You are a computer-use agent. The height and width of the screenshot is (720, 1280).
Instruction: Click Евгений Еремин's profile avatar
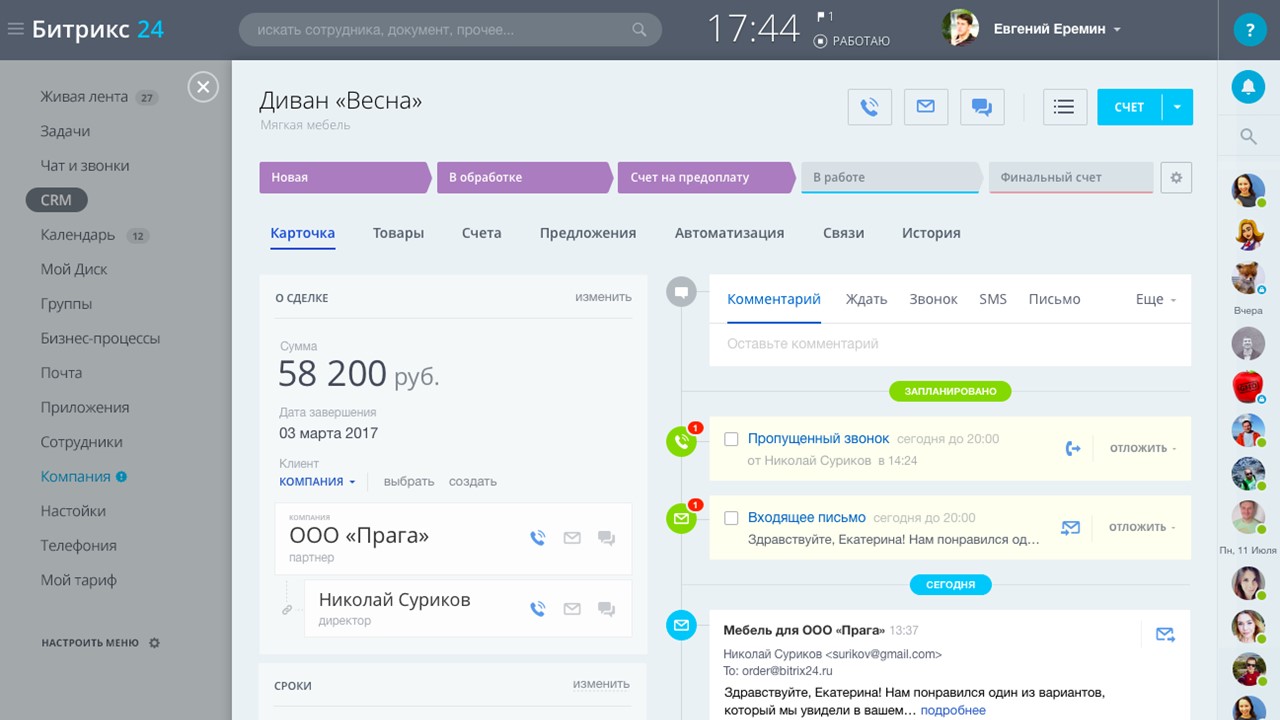tap(960, 28)
